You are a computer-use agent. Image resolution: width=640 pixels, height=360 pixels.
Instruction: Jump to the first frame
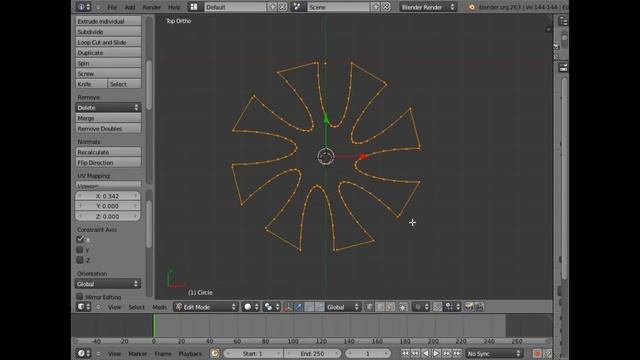coord(405,353)
